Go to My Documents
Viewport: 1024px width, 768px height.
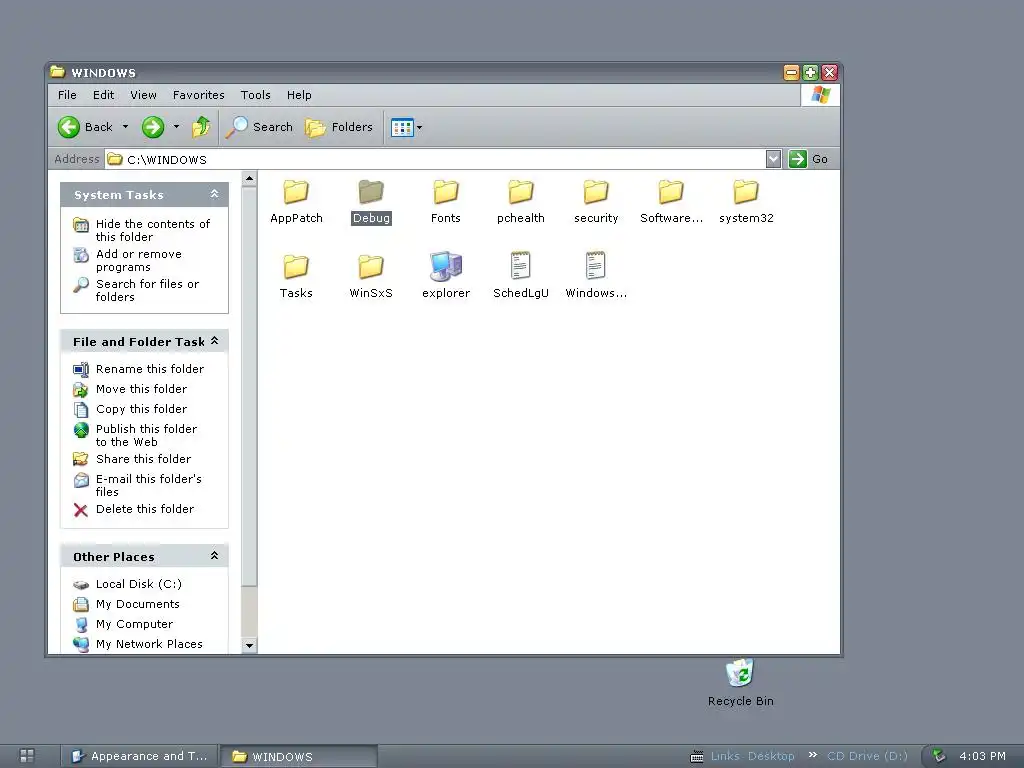pyautogui.click(x=126, y=604)
